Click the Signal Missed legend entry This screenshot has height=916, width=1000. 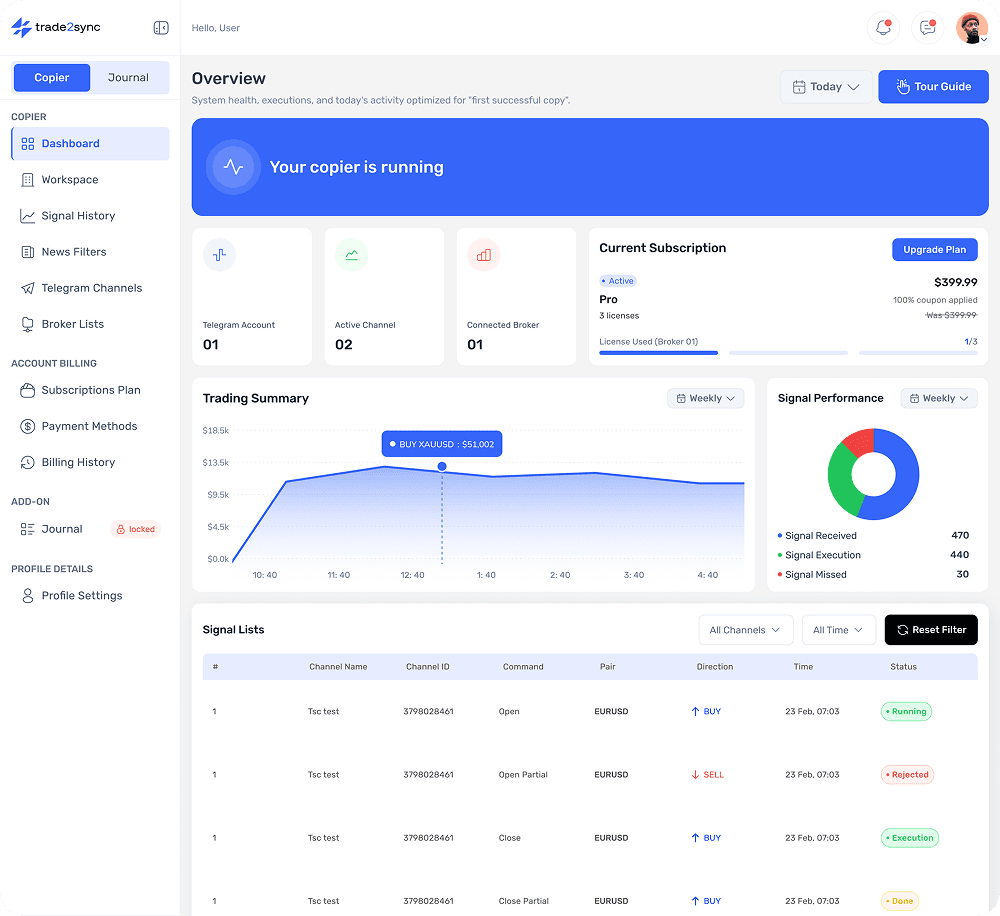[873, 575]
